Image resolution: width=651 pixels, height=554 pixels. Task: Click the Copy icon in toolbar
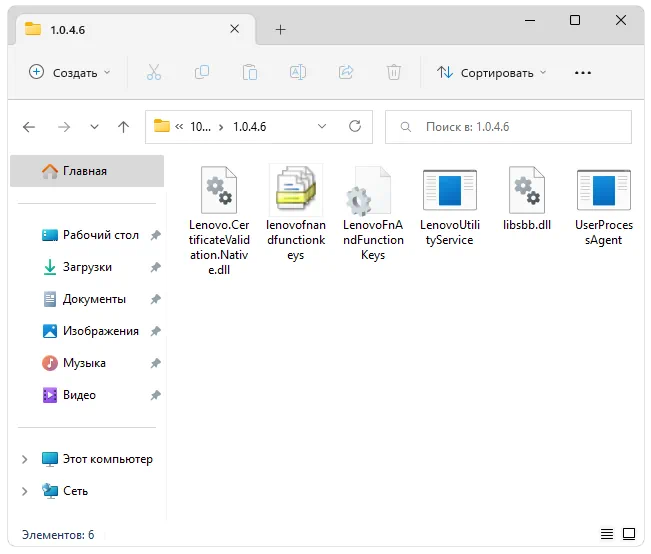click(x=202, y=72)
